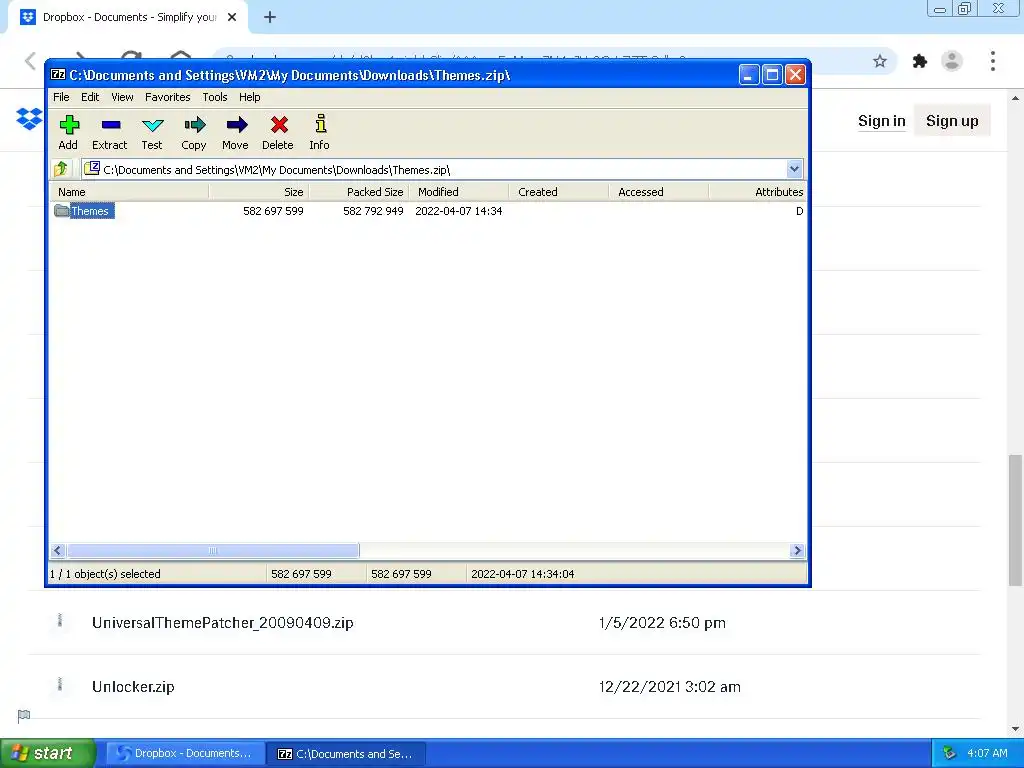Open the View menu
Viewport: 1024px width, 768px height.
coord(122,97)
